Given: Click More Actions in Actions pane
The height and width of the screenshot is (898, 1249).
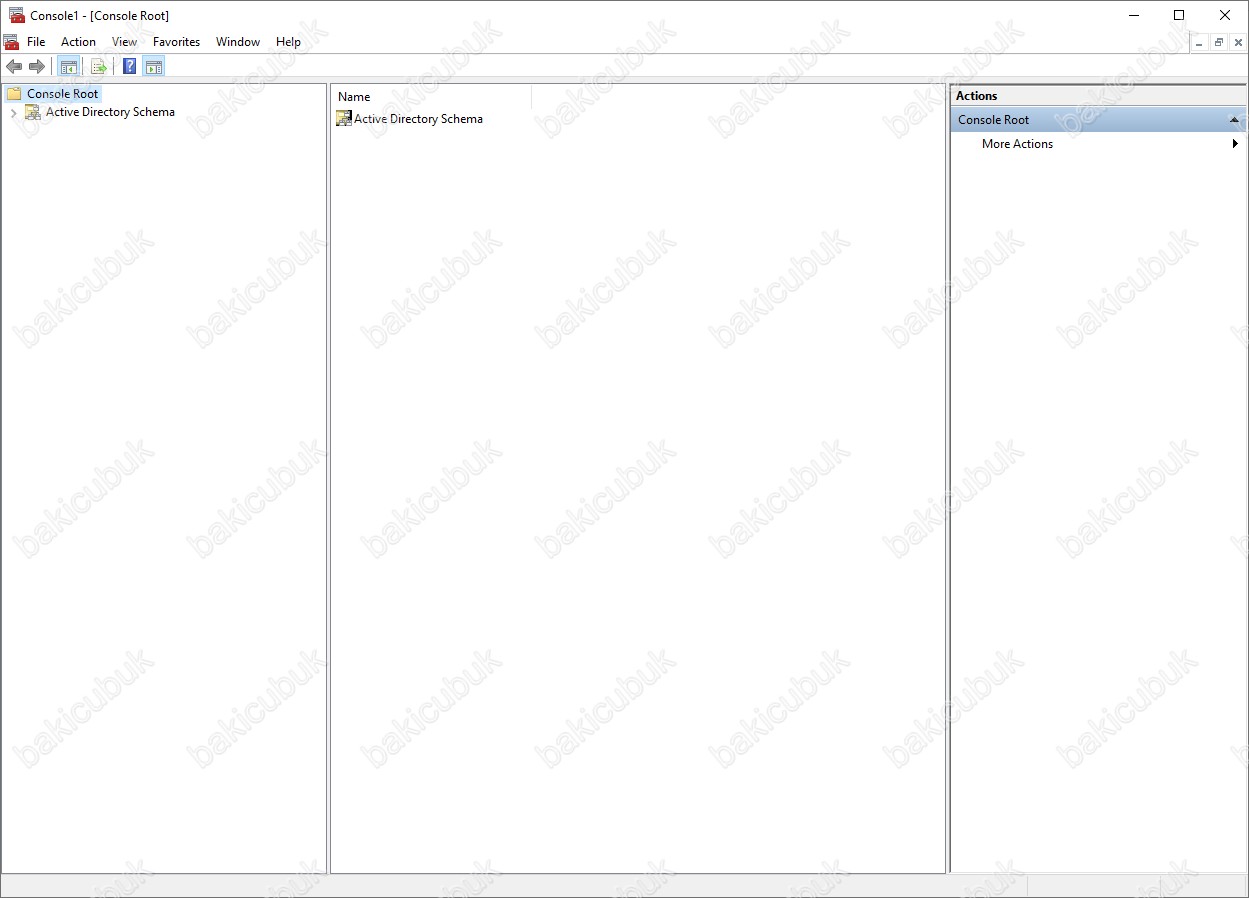Looking at the screenshot, I should click(x=1017, y=144).
